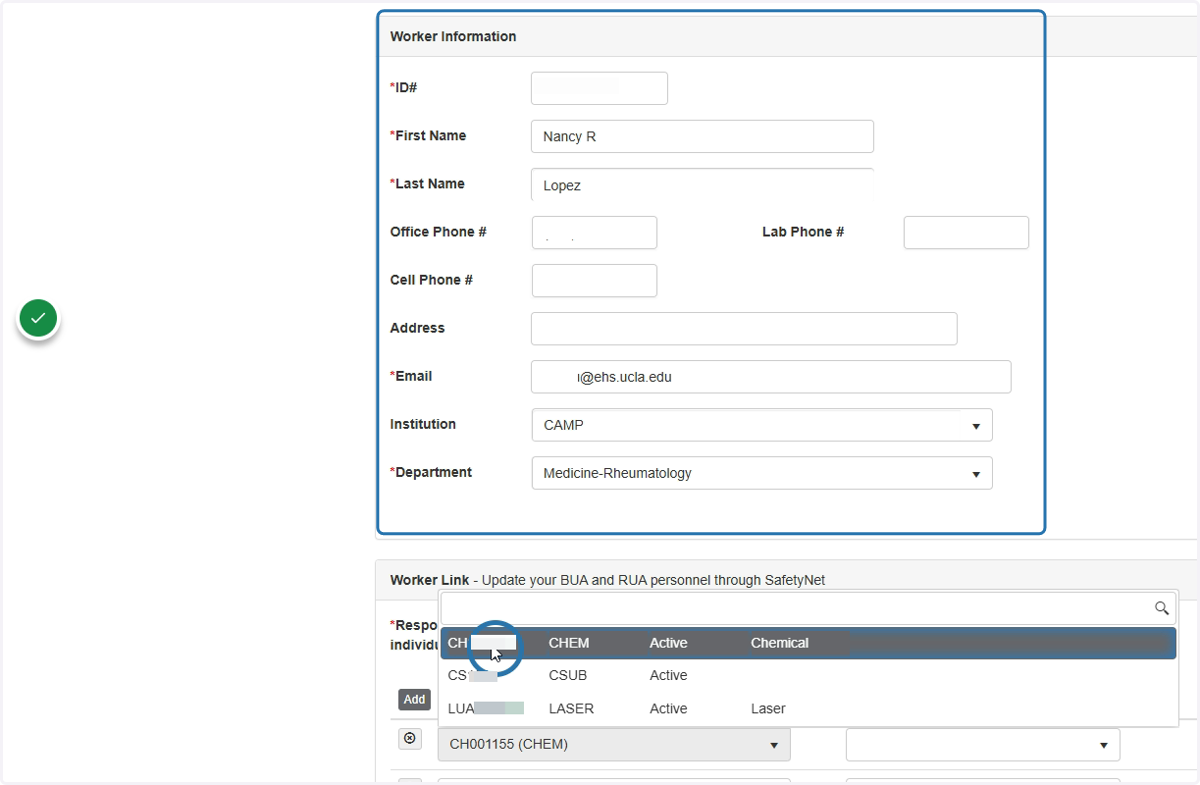
Task: Click the ID# input field
Action: click(x=599, y=88)
